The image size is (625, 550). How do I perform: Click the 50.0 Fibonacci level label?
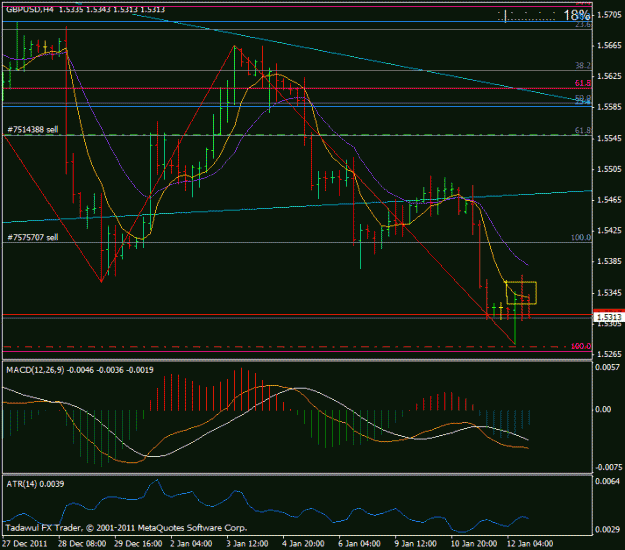click(583, 98)
